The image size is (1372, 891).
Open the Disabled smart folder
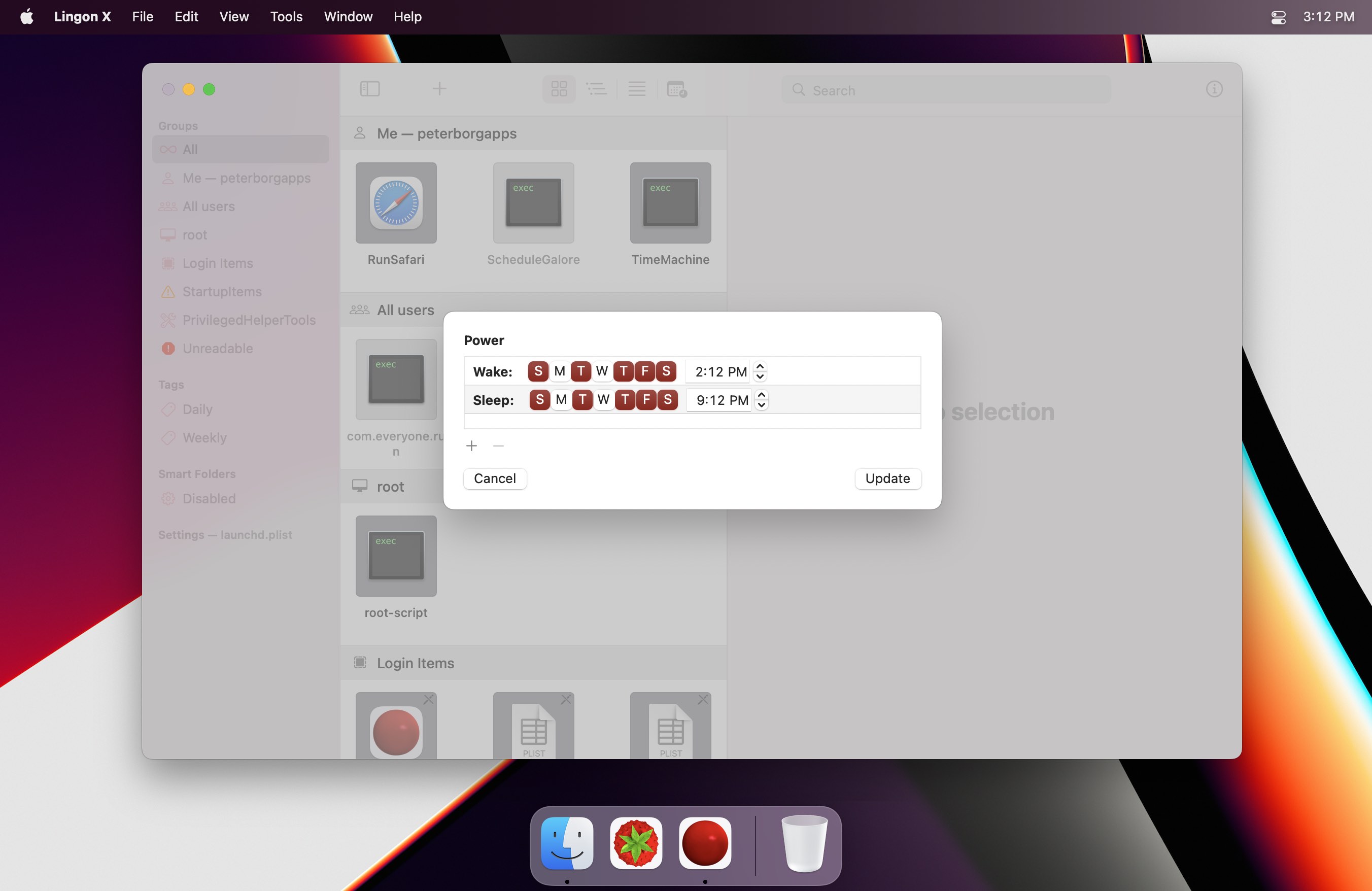241,498
